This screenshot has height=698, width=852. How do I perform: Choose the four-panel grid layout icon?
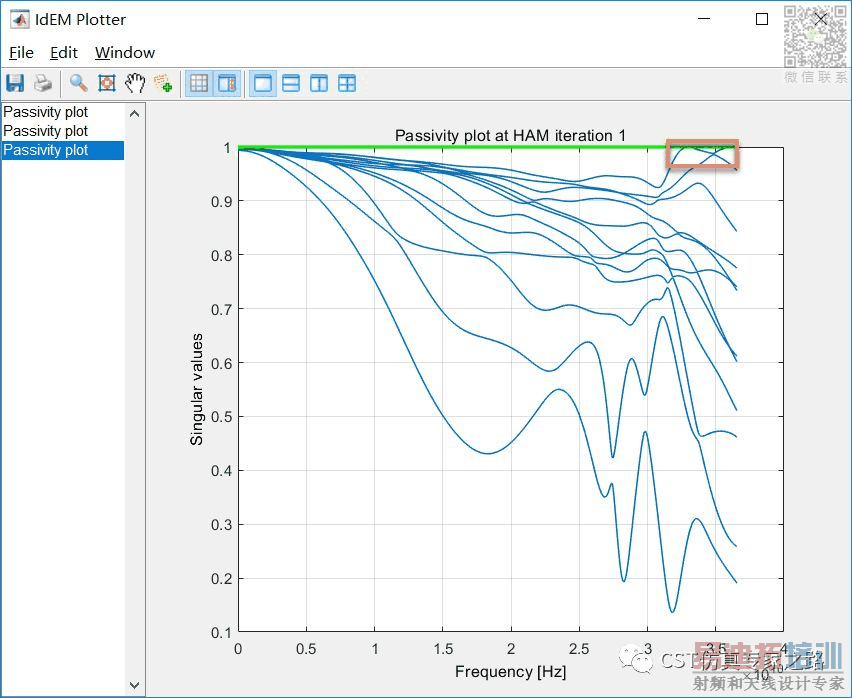[347, 84]
